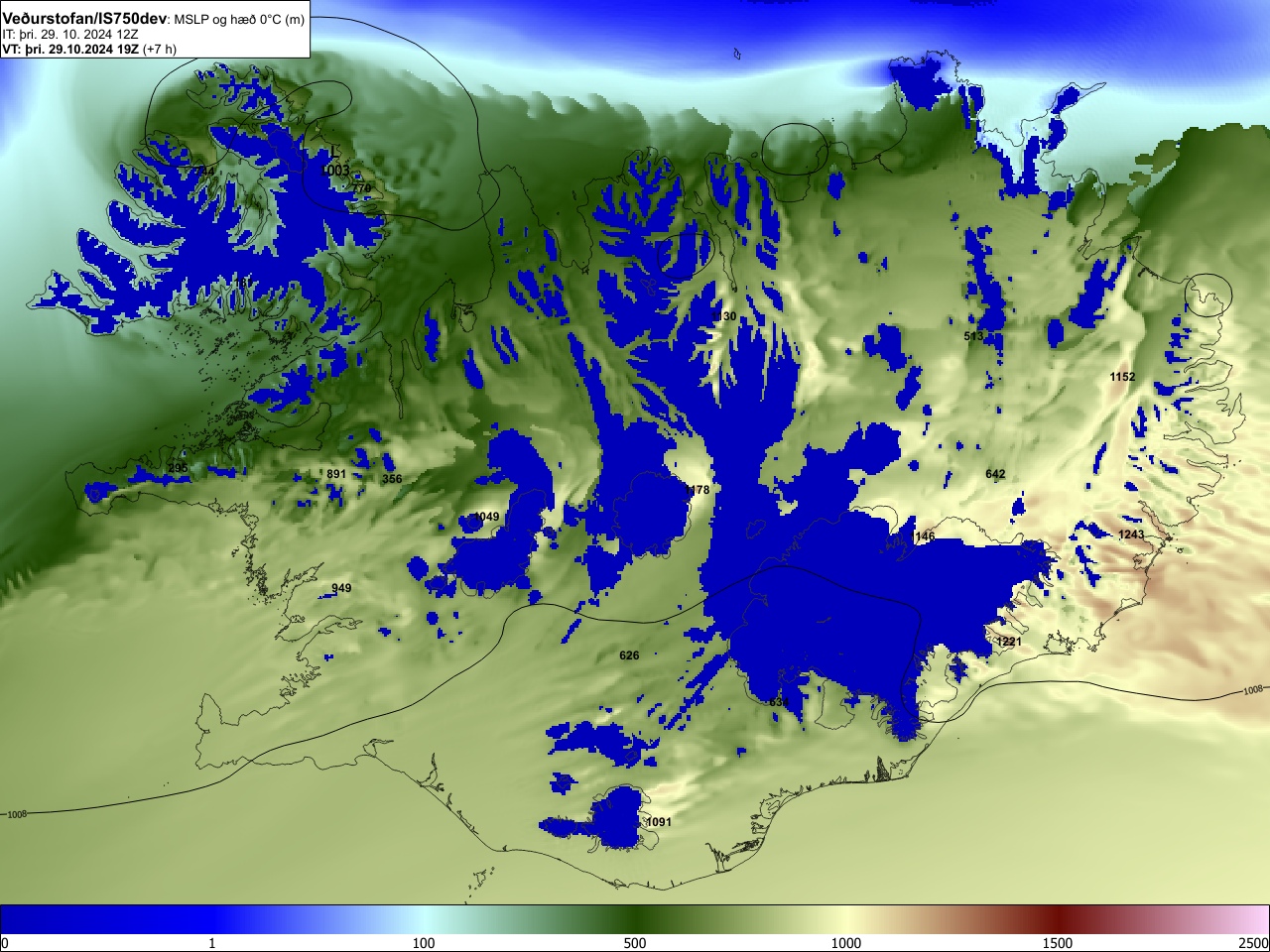Click the '1049' value on the map
The height and width of the screenshot is (952, 1270).
pos(486,517)
